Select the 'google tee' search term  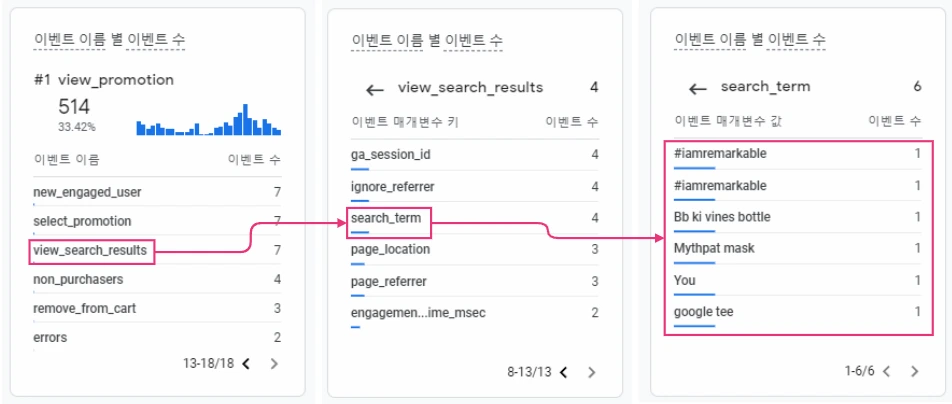(704, 312)
